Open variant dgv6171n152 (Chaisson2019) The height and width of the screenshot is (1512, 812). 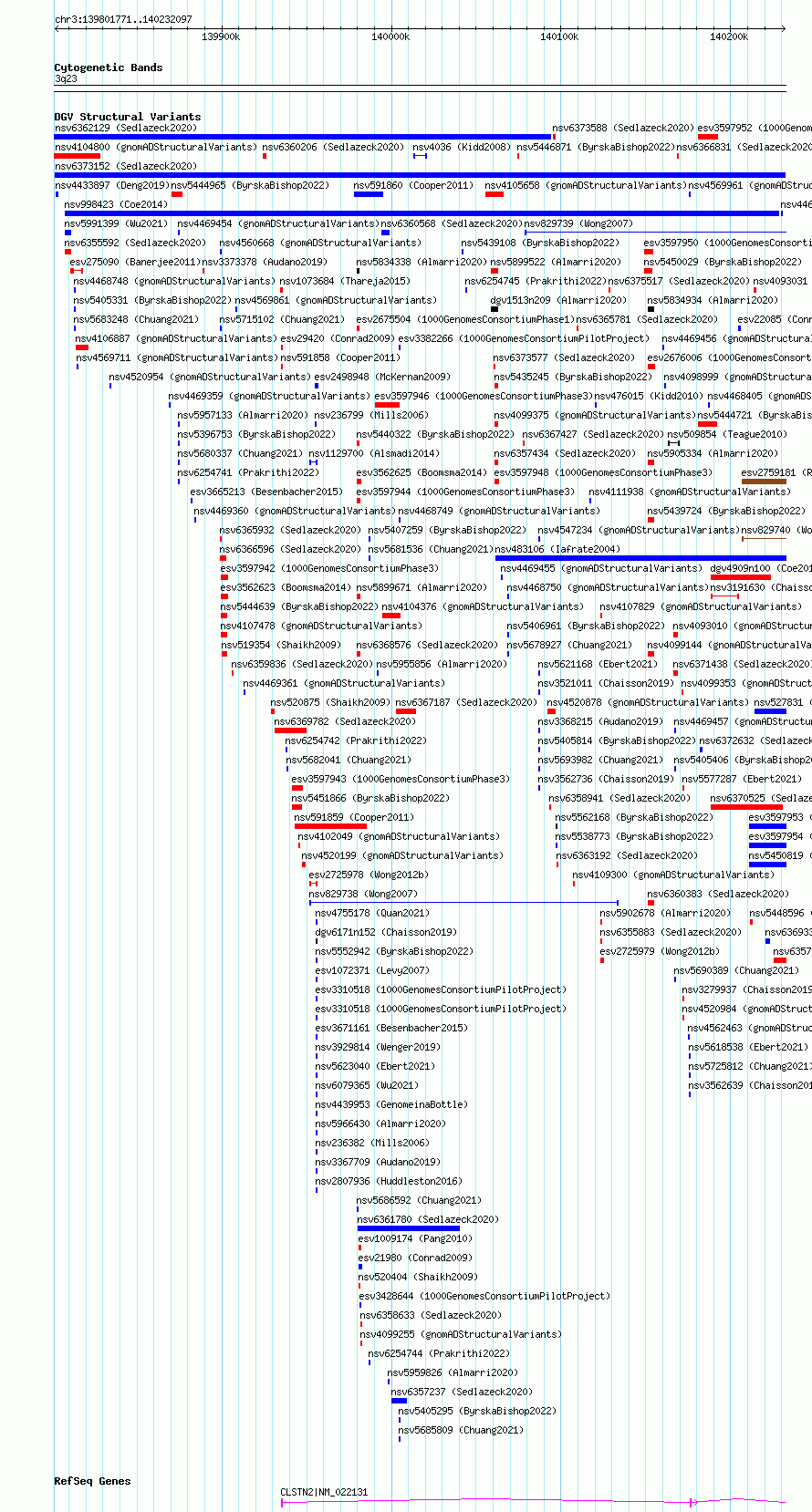click(386, 932)
